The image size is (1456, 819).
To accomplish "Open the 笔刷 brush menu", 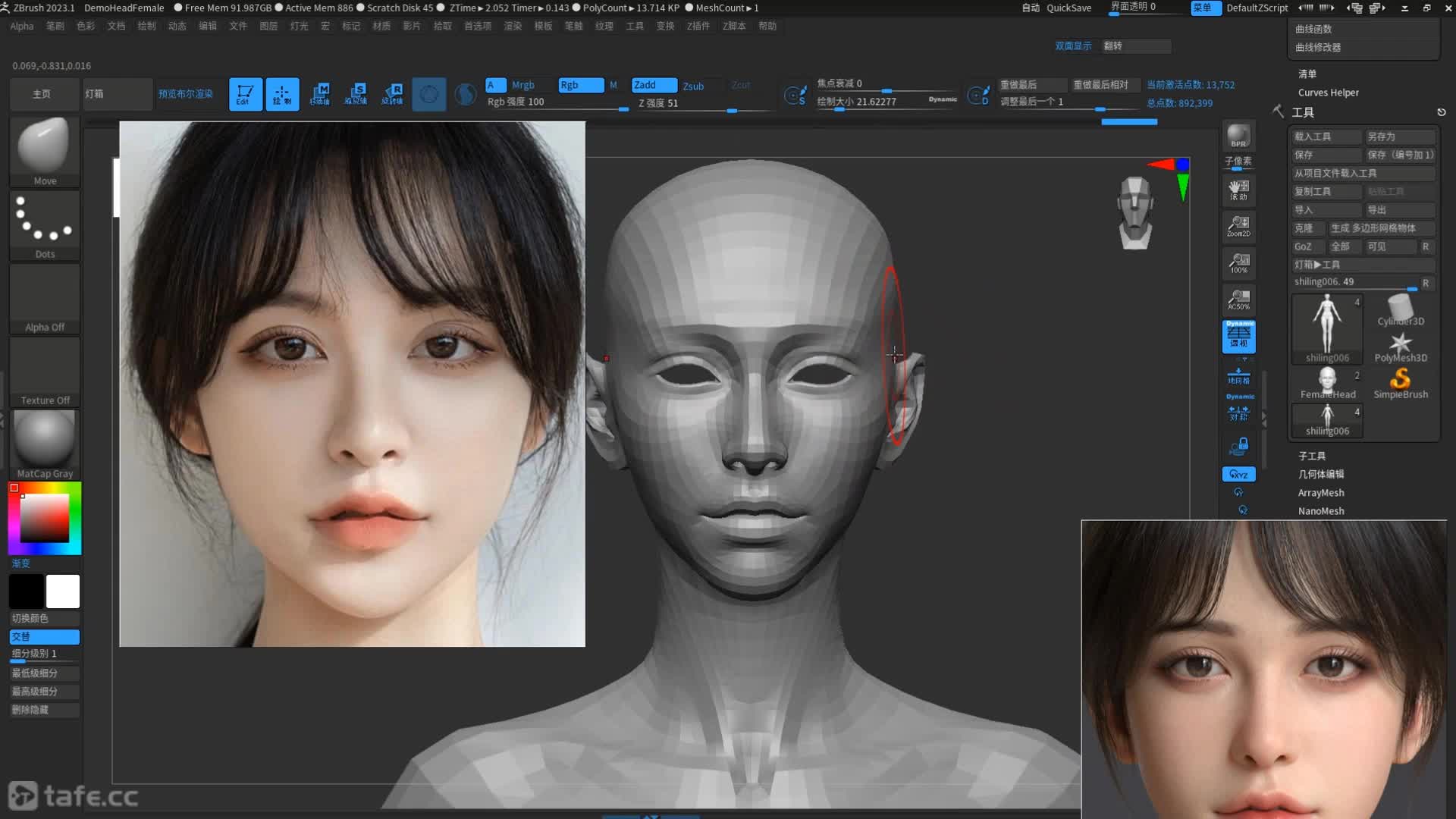I will click(55, 26).
